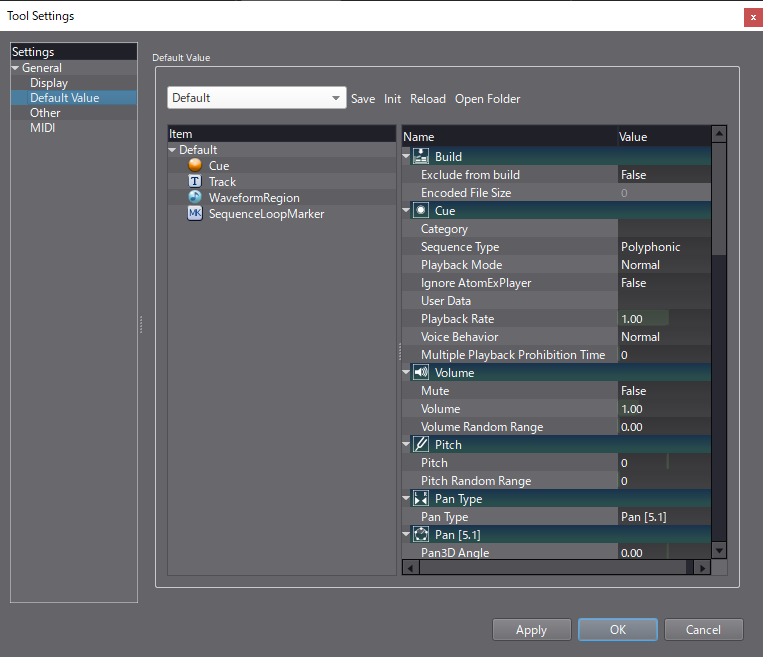Click Multiple Playback Prohibition Time value
Viewport: 763px width, 657px height.
[x=664, y=355]
